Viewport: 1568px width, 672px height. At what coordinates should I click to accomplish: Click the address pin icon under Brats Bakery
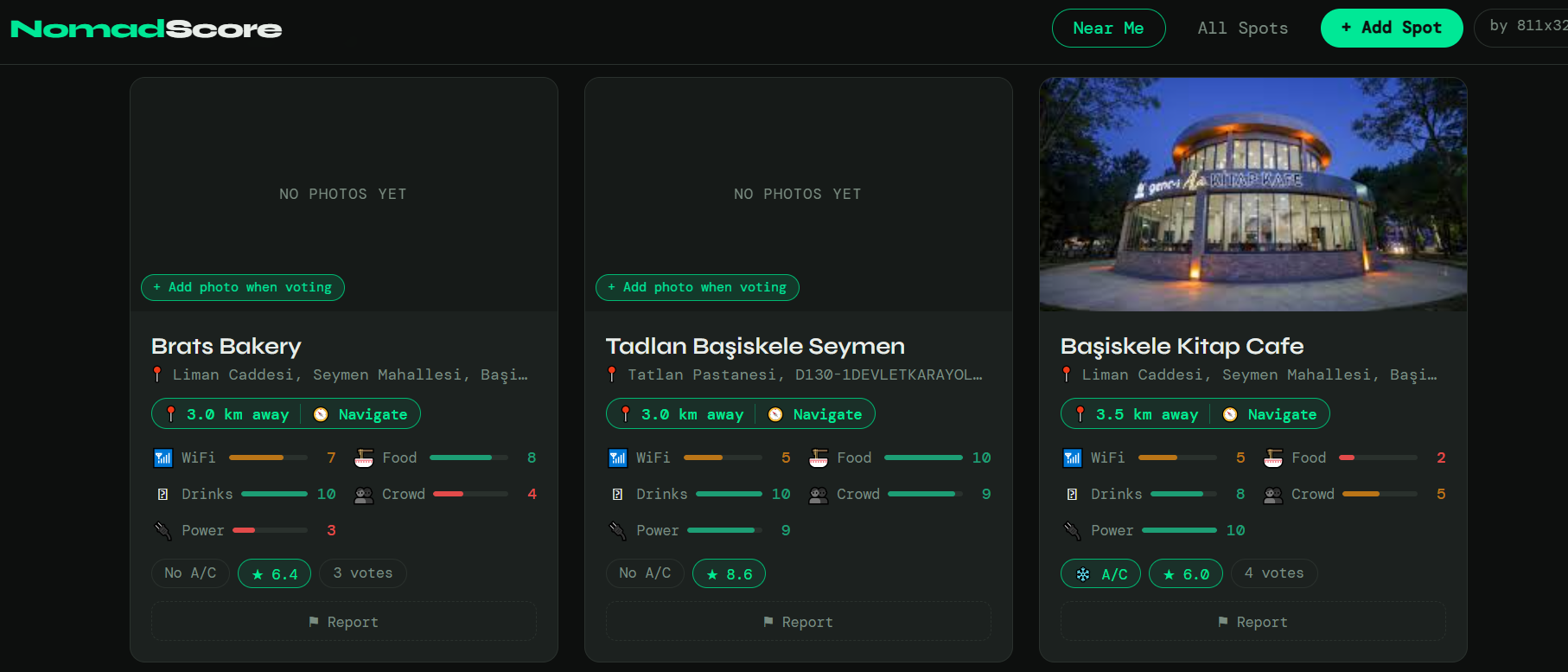(x=157, y=374)
